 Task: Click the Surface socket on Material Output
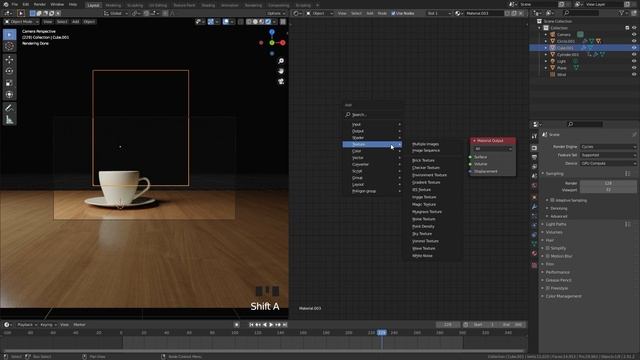coord(470,157)
